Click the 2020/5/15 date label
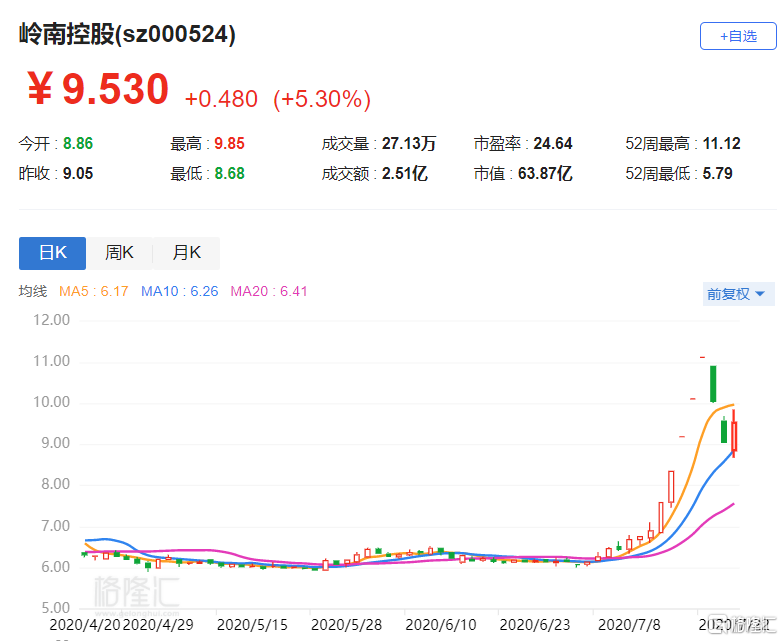The image size is (783, 641). pos(252,625)
